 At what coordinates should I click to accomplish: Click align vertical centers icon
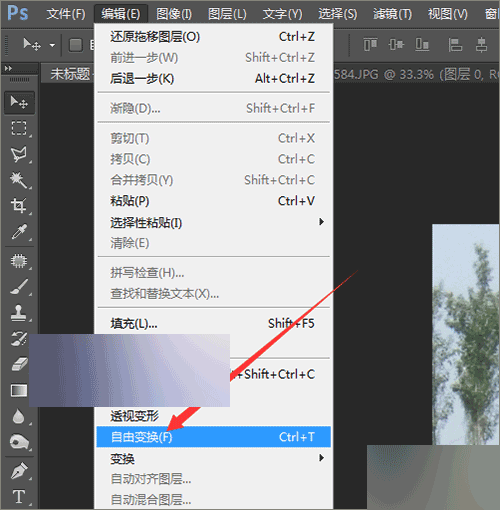coord(396,44)
